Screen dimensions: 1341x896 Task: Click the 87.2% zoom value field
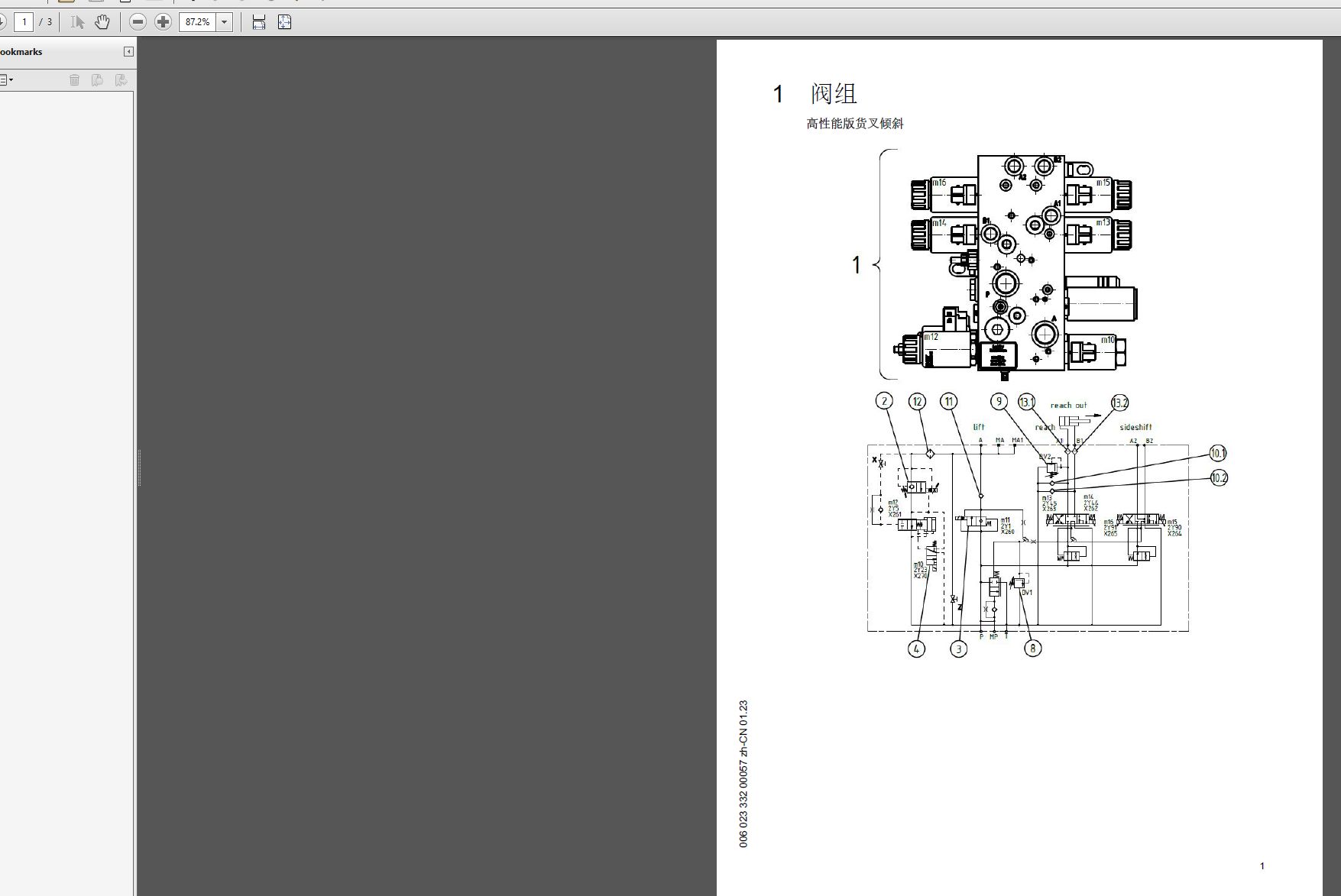(x=198, y=22)
